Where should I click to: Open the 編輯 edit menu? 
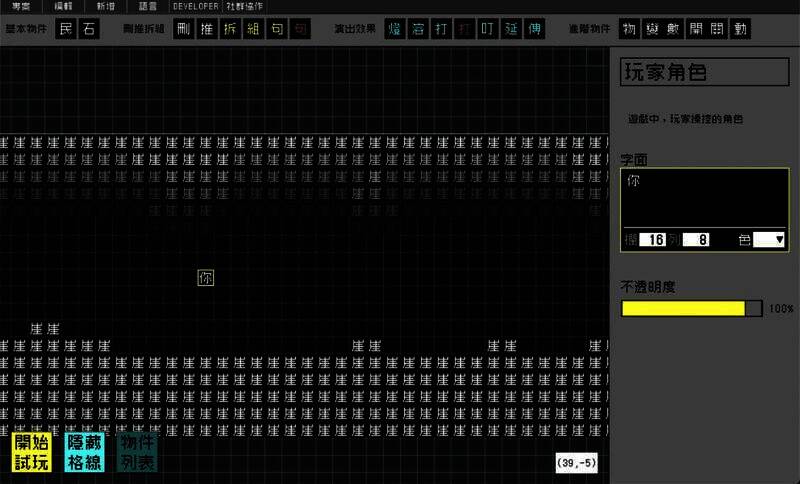click(63, 6)
